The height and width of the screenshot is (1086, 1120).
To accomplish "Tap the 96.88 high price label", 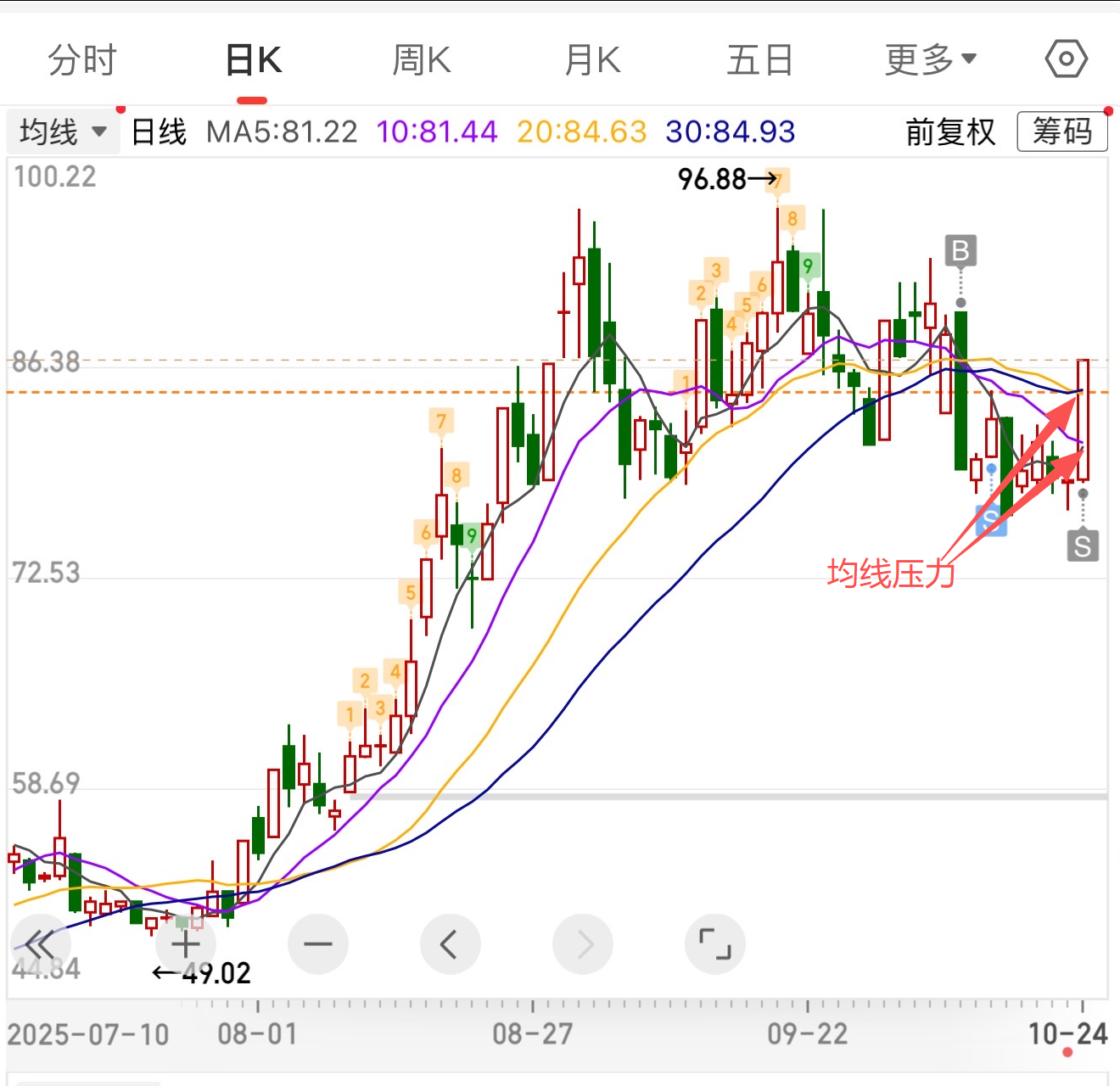I will click(x=713, y=179).
